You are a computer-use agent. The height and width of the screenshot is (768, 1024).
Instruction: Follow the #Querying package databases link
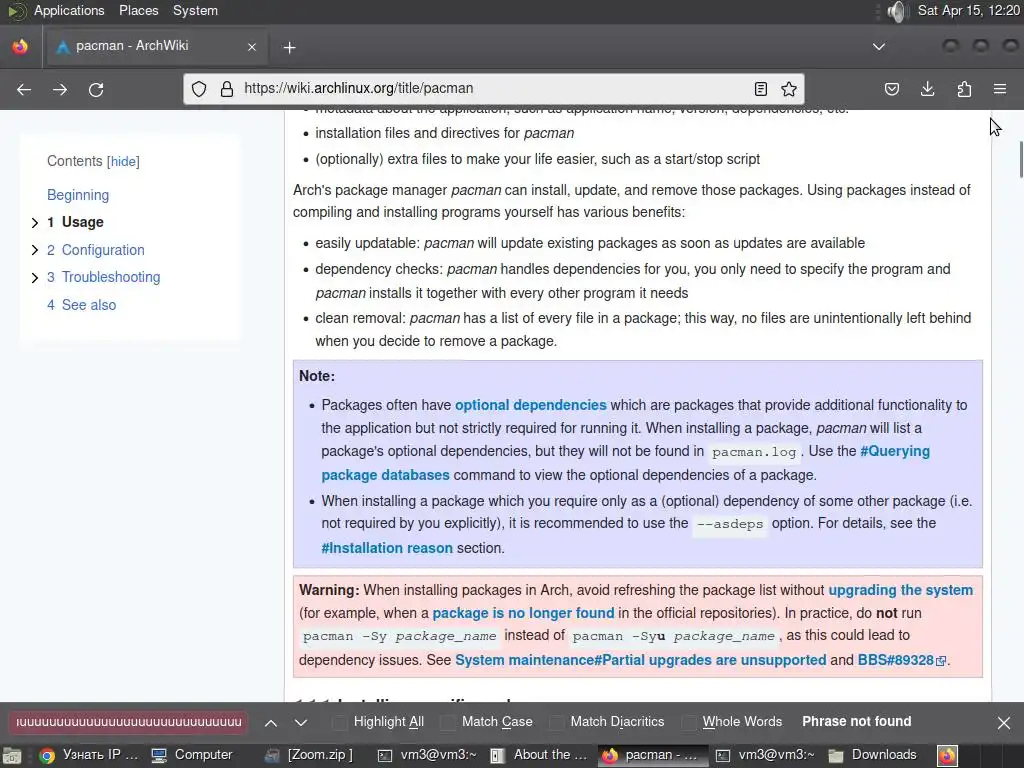[x=895, y=451]
